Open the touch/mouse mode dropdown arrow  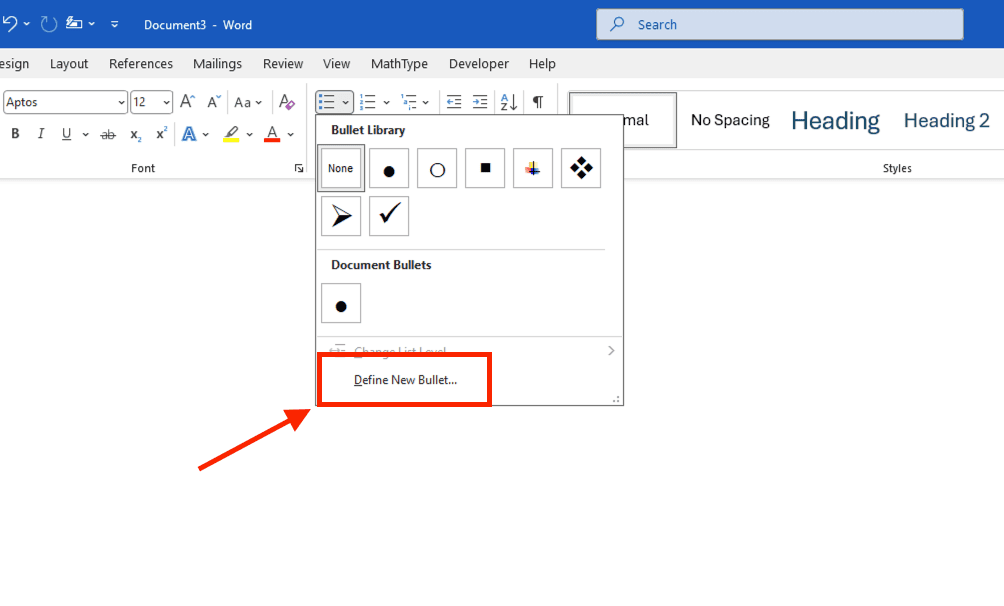[x=92, y=24]
